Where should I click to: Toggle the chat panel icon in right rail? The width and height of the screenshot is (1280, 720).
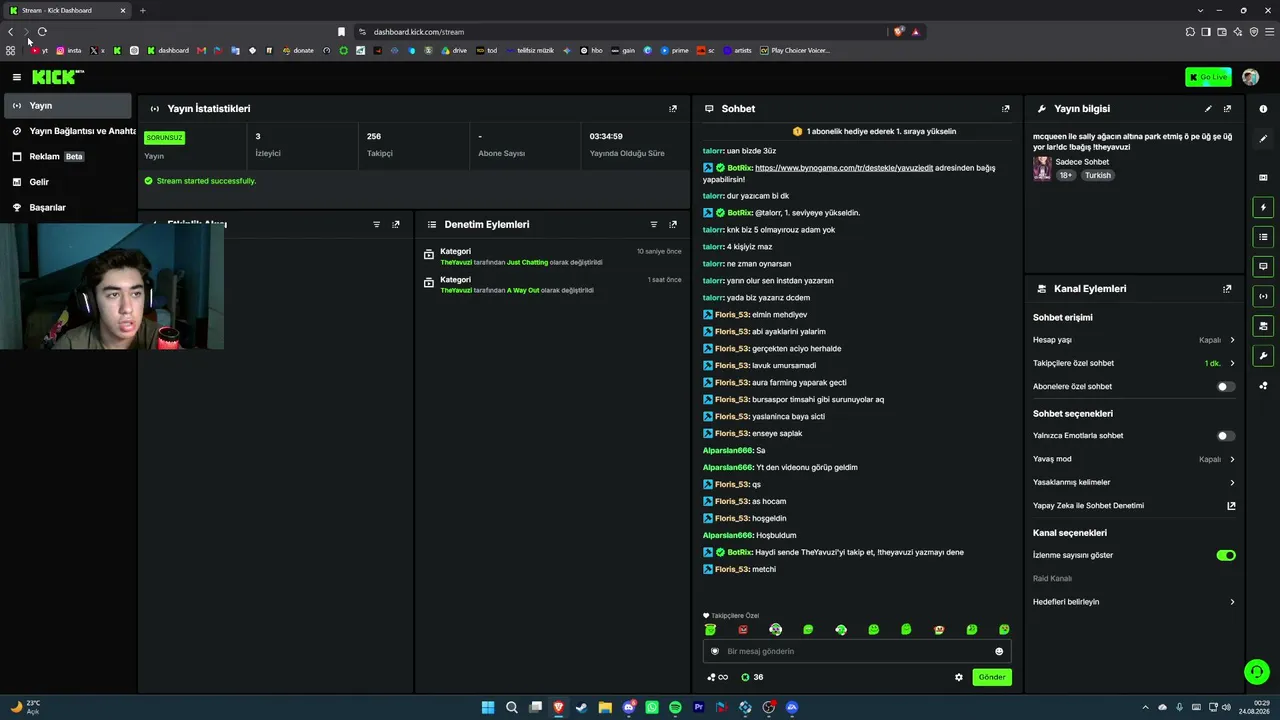(x=1263, y=266)
